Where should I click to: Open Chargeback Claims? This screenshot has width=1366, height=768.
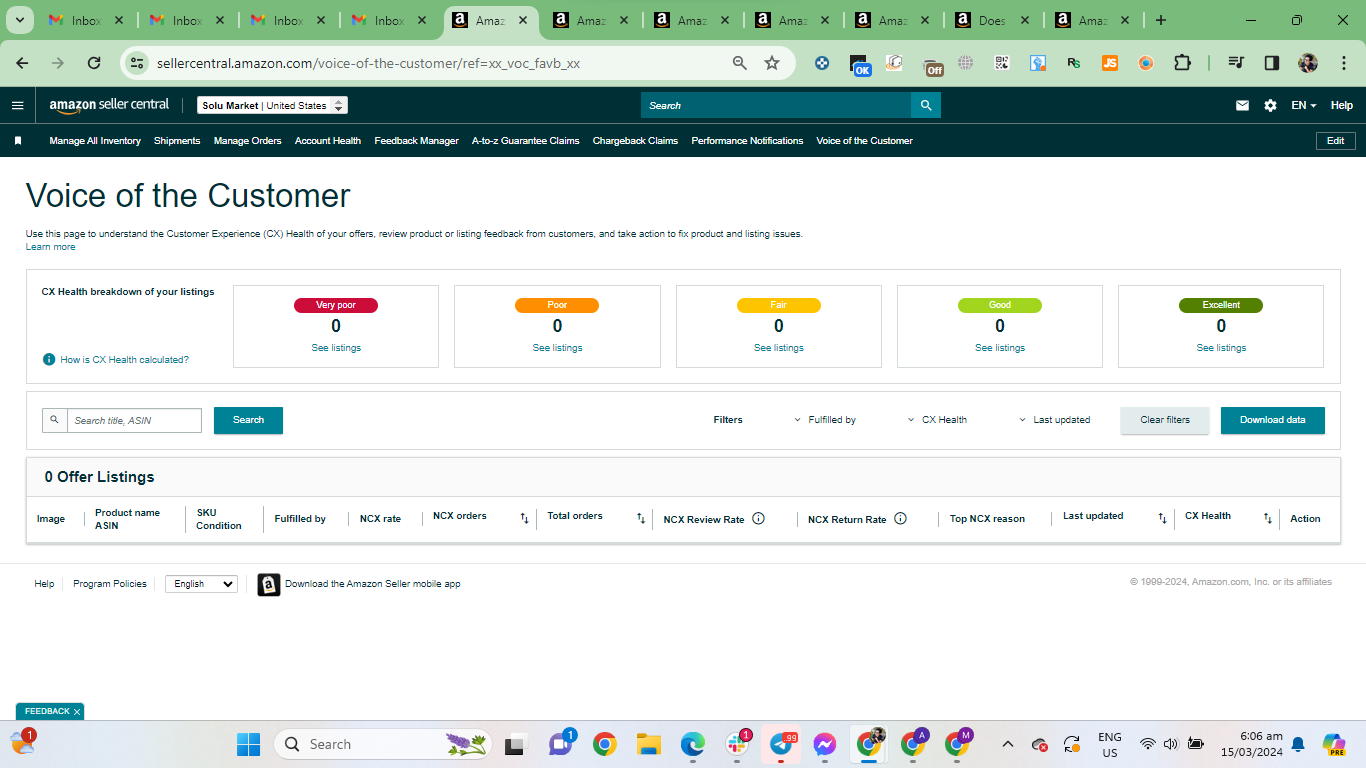pos(635,141)
